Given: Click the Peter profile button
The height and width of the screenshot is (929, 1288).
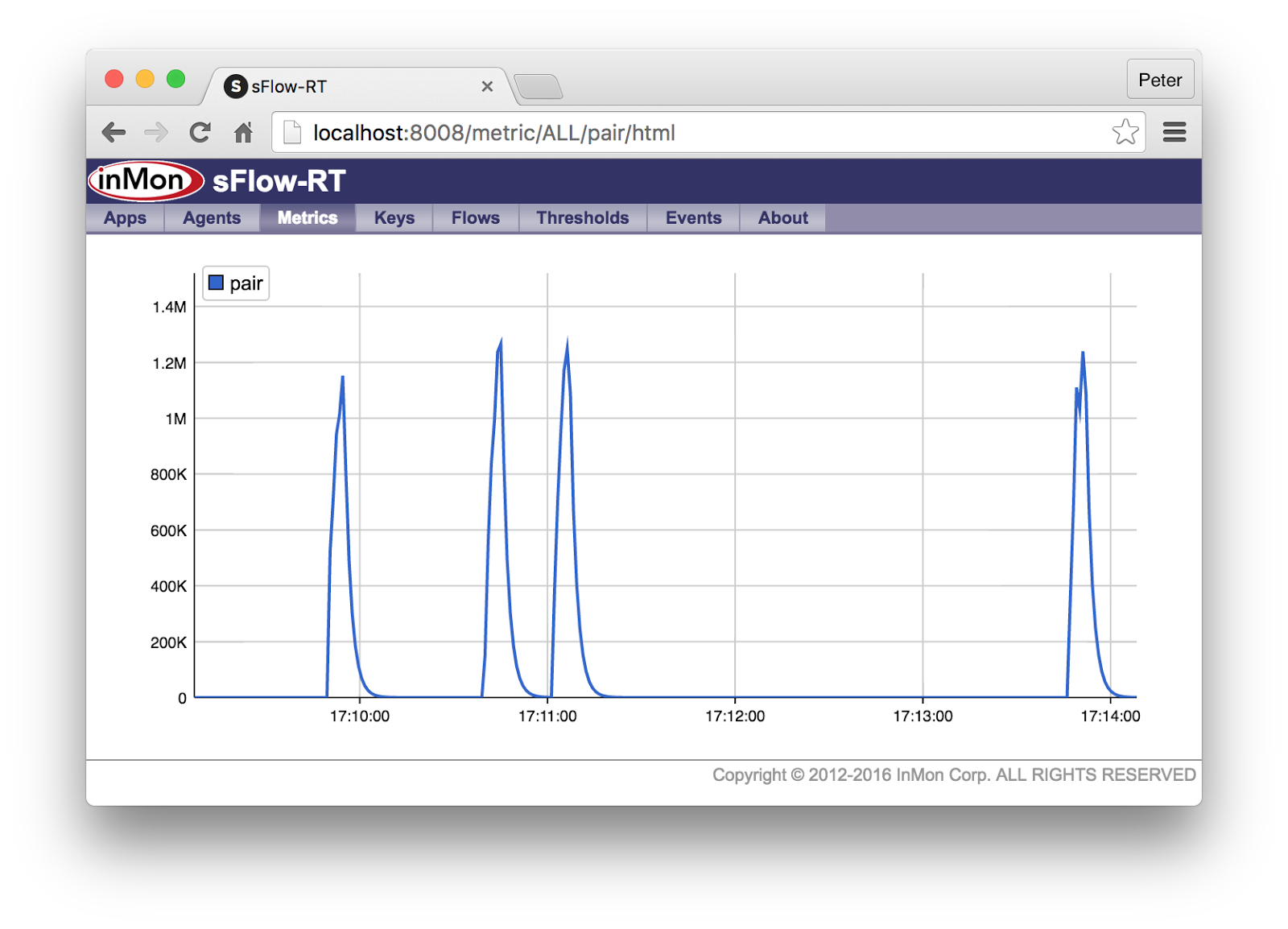Looking at the screenshot, I should (1159, 80).
